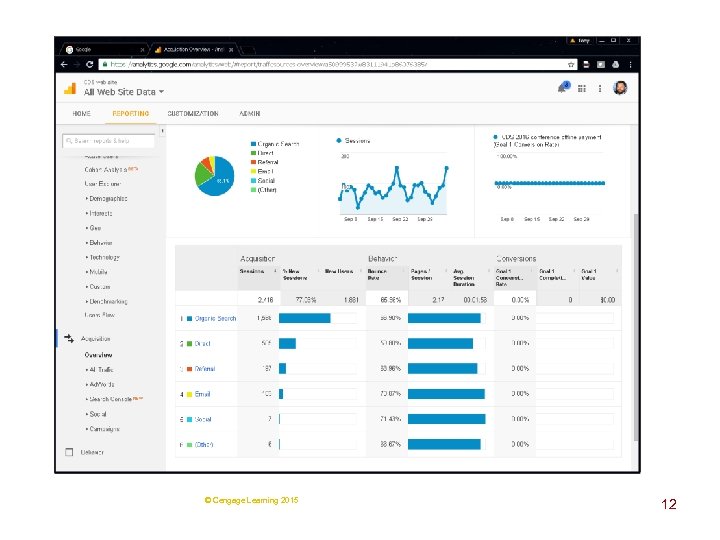Click the browser back arrow
This screenshot has height=540, width=720.
coord(64,65)
